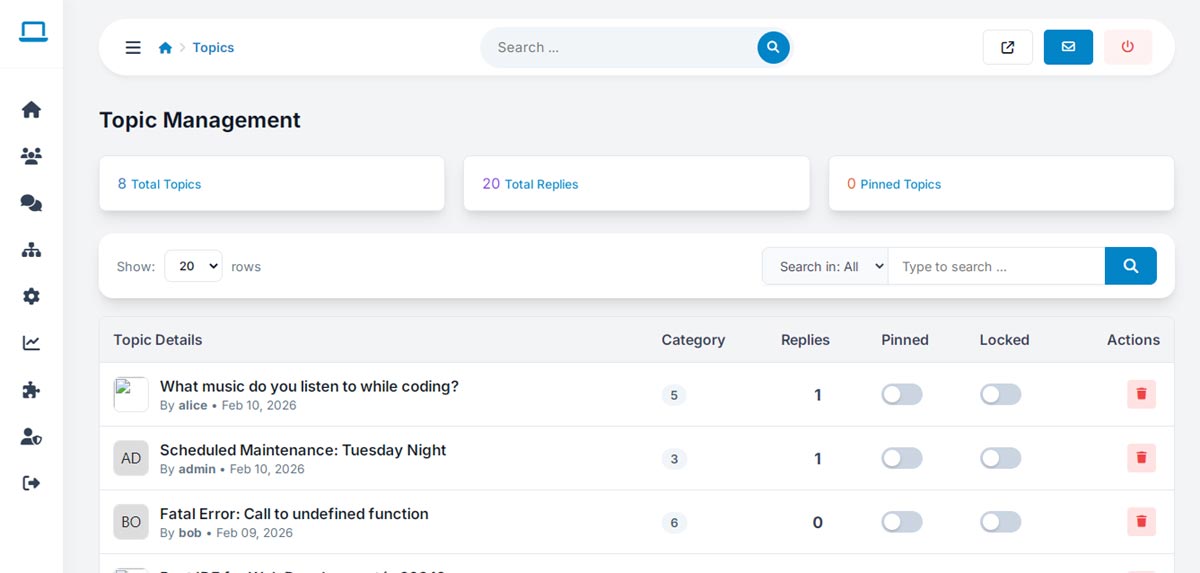Open the user shield sidebar icon
This screenshot has width=1200, height=573.
[31, 437]
